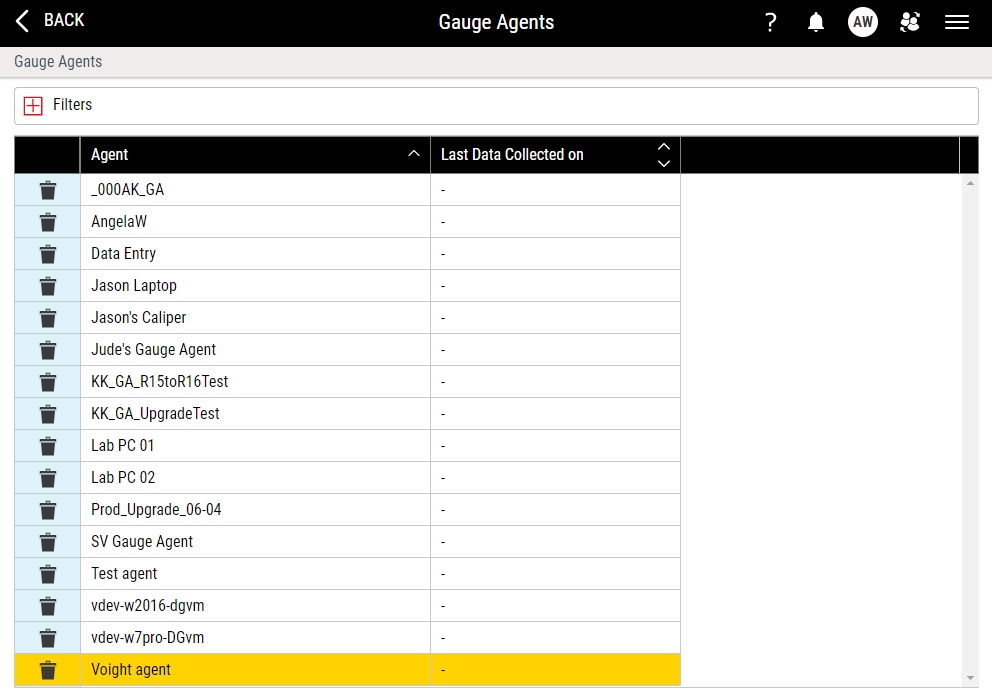Delete the AngelaW agent
The image size is (992, 699).
tap(47, 222)
